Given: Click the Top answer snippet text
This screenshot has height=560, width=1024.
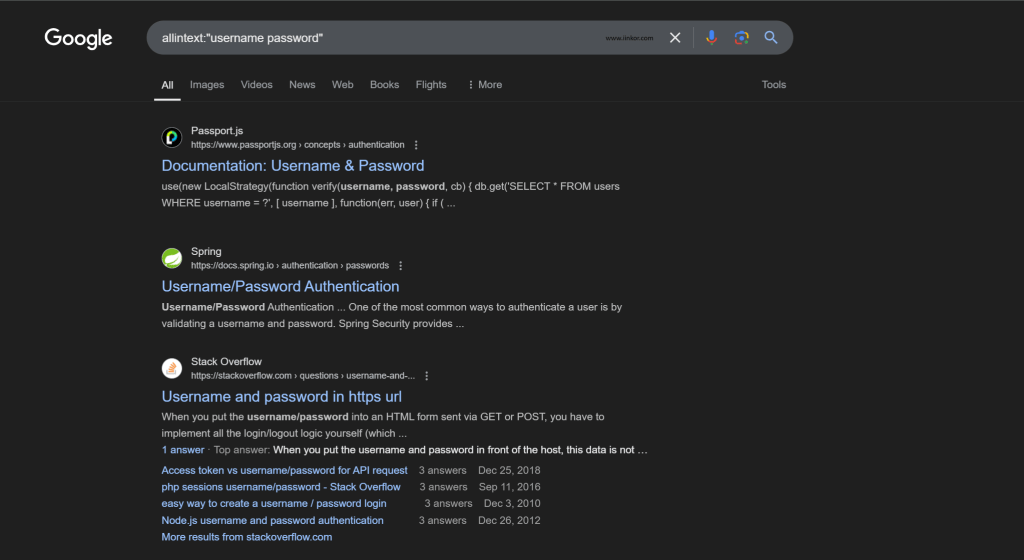Looking at the screenshot, I should (460, 450).
